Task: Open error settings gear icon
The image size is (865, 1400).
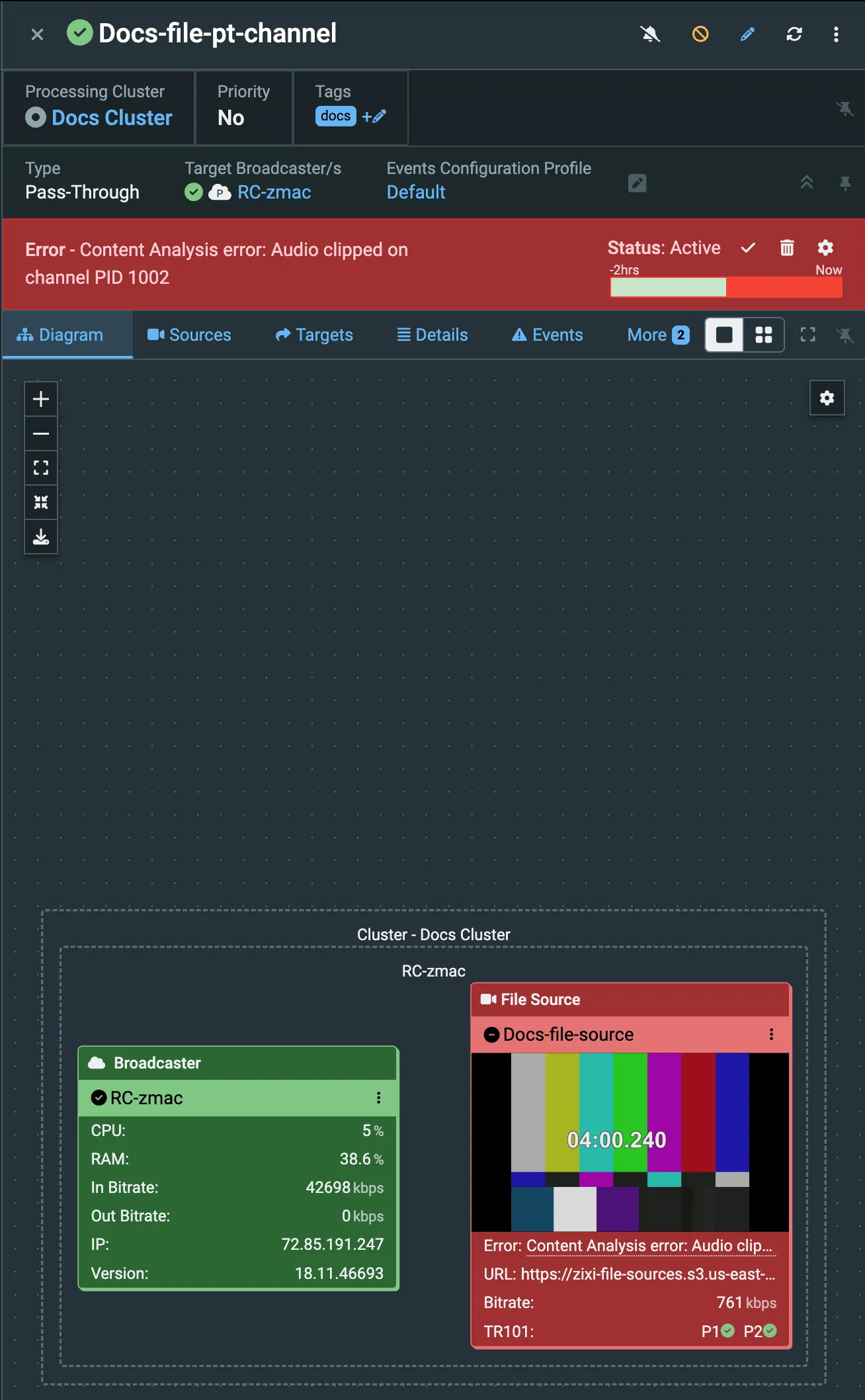Action: pyautogui.click(x=825, y=248)
